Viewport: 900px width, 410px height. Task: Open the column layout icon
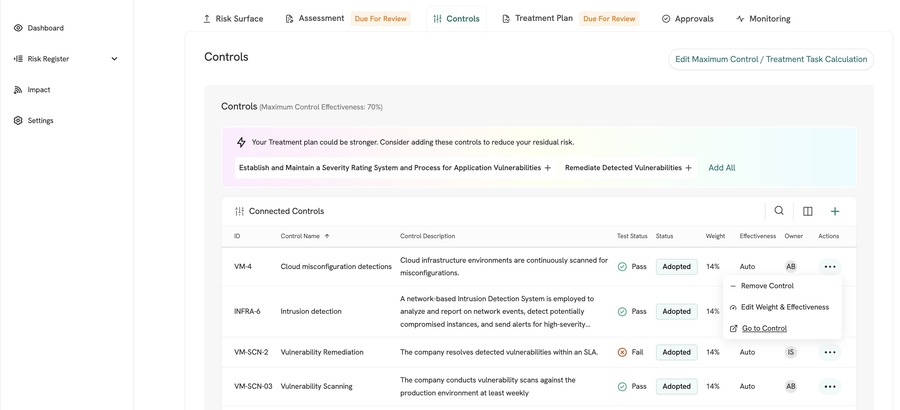click(x=808, y=211)
